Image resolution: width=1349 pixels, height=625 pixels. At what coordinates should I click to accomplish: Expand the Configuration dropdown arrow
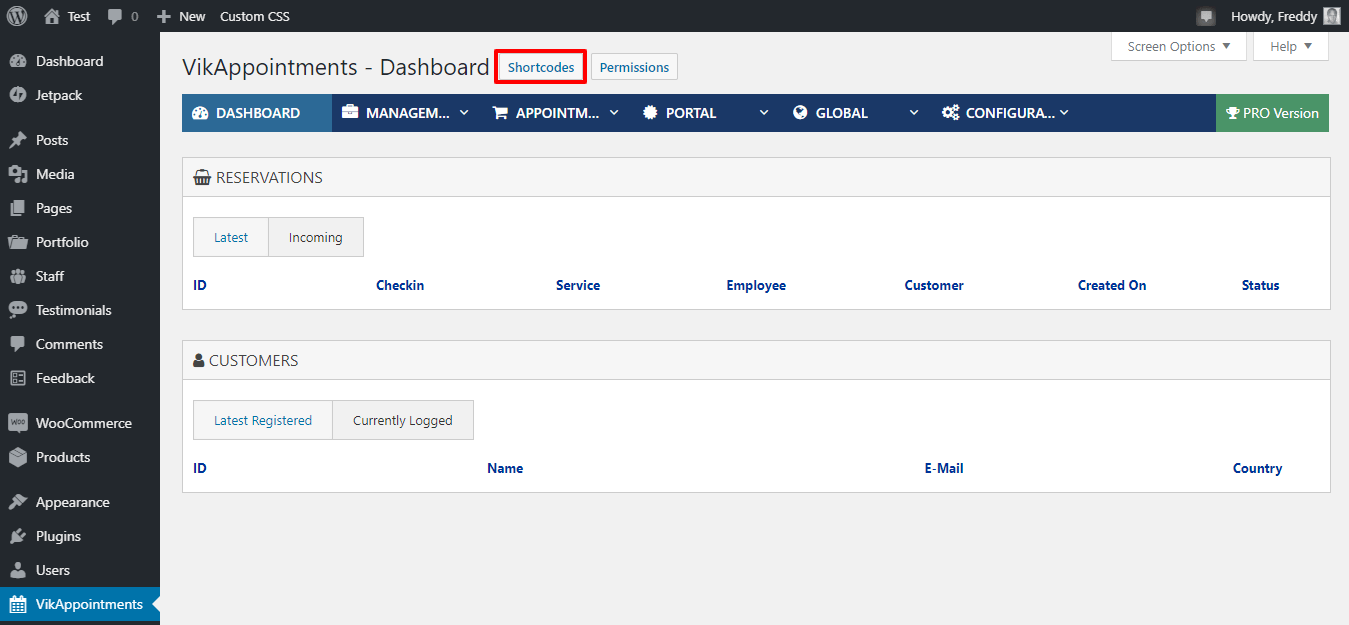coord(1064,113)
